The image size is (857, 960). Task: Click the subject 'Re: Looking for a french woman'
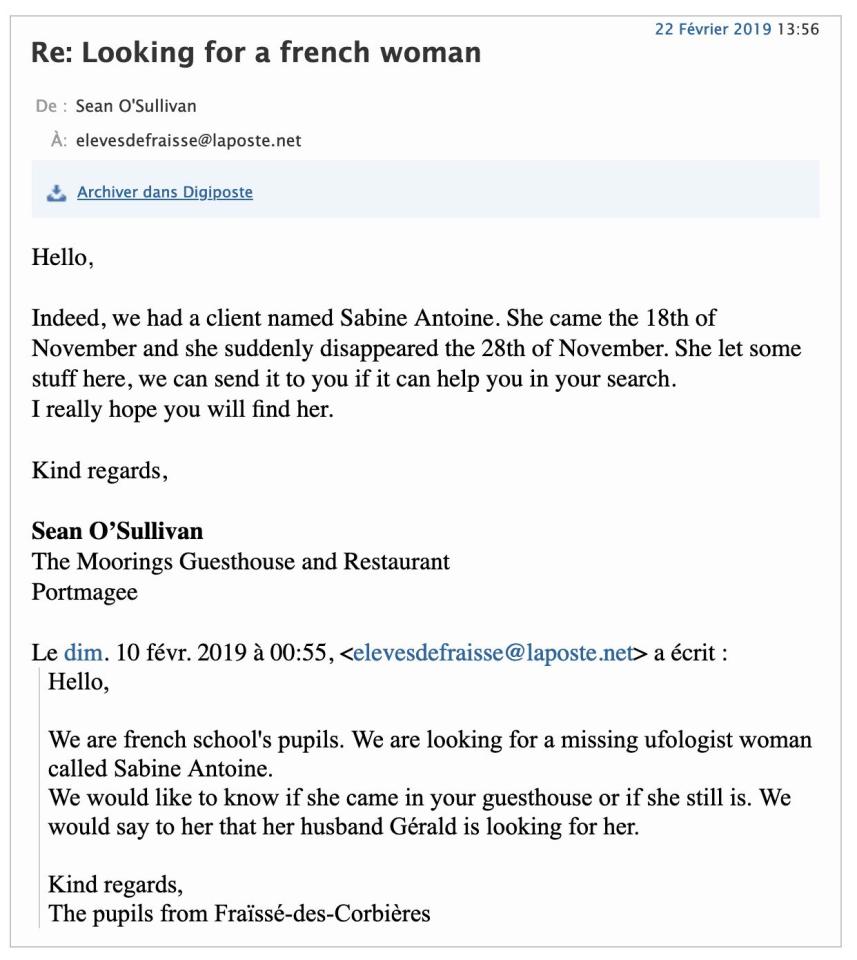tap(256, 52)
